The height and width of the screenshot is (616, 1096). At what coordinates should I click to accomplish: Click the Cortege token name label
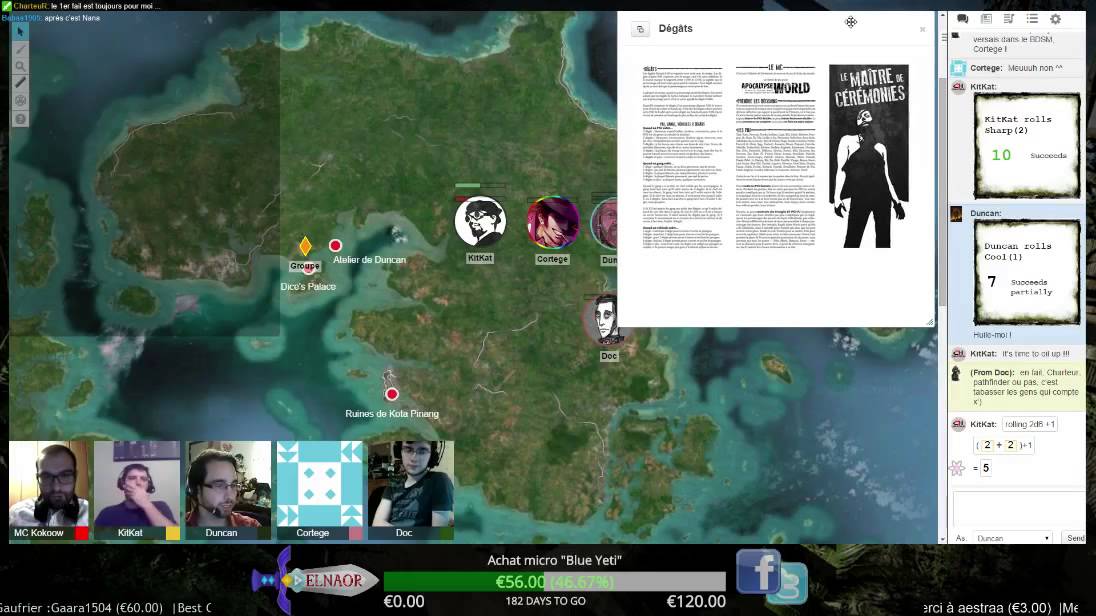[552, 259]
